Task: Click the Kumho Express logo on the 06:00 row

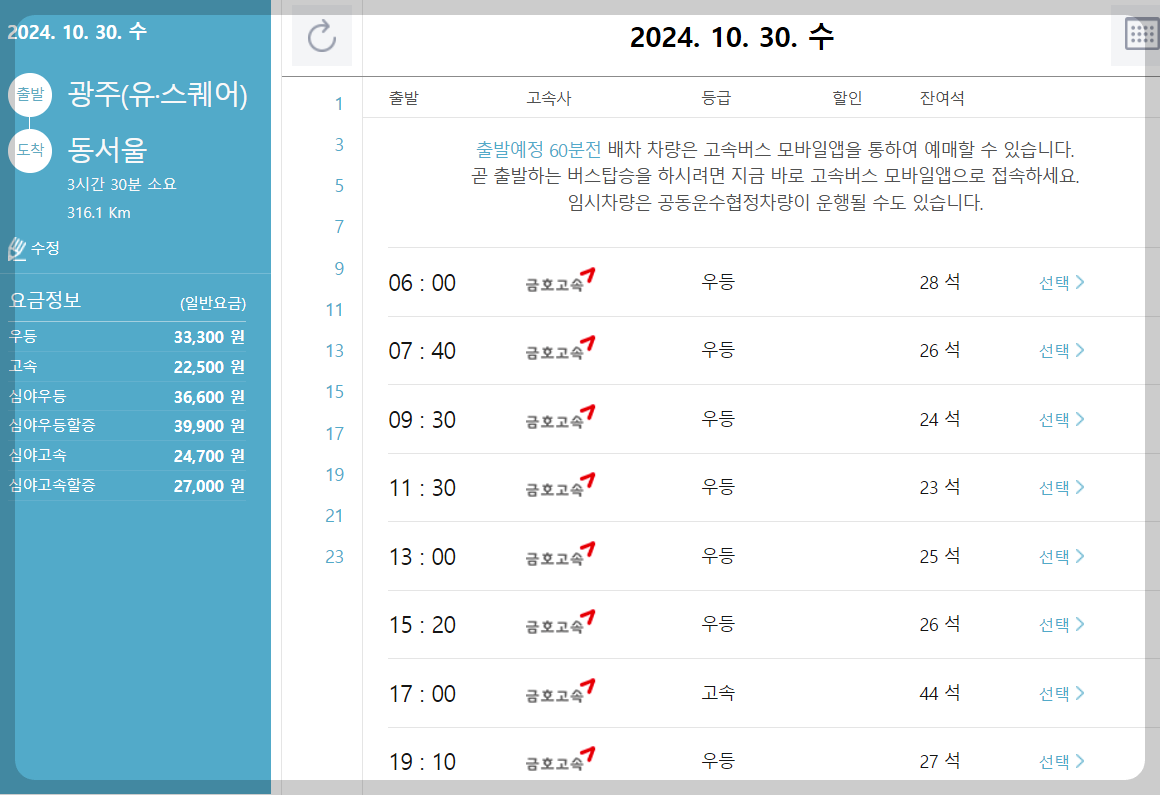Action: pyautogui.click(x=559, y=281)
